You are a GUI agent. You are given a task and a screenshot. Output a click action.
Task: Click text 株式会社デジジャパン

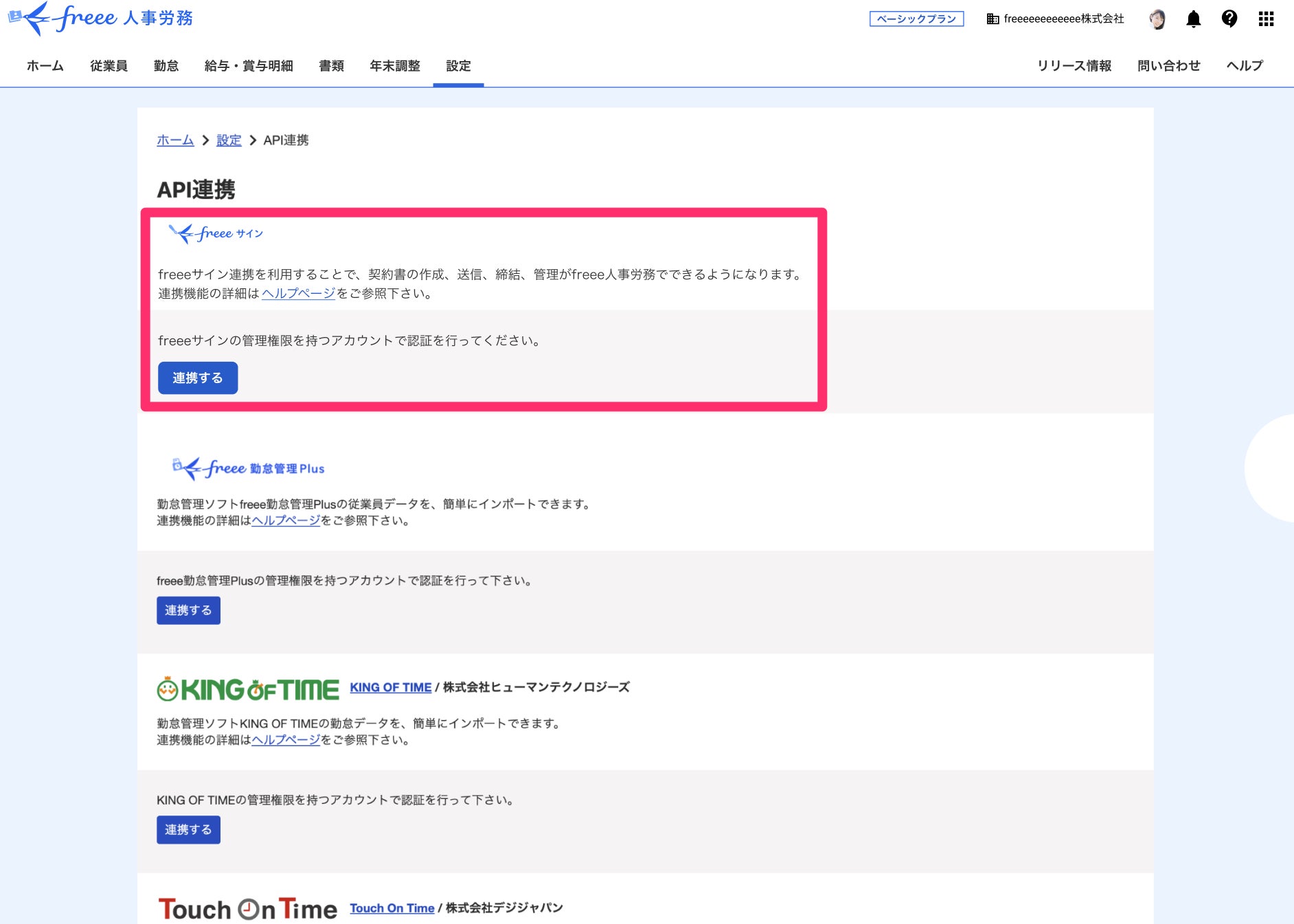[505, 908]
